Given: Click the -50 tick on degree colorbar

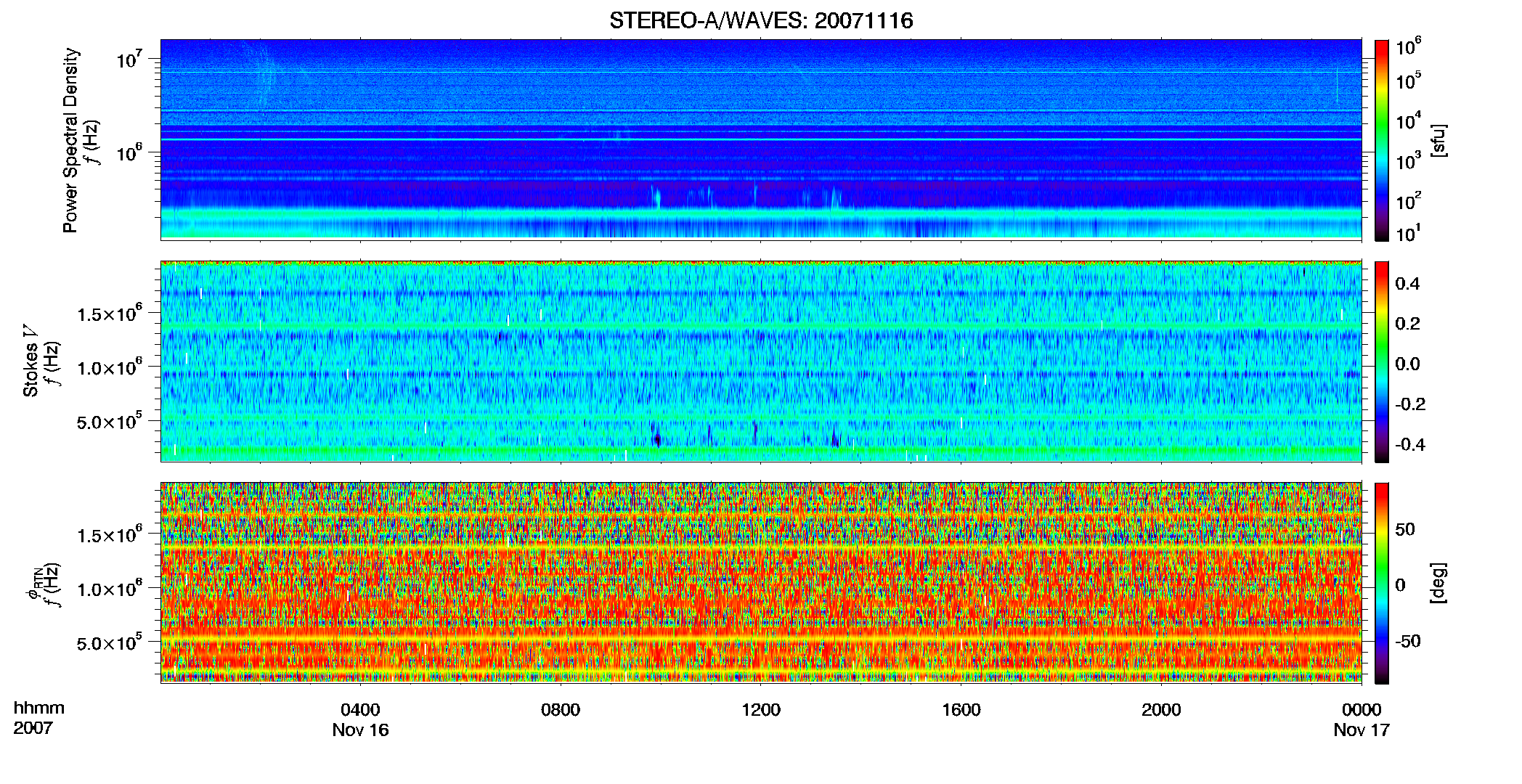Looking at the screenshot, I should coord(1408,642).
